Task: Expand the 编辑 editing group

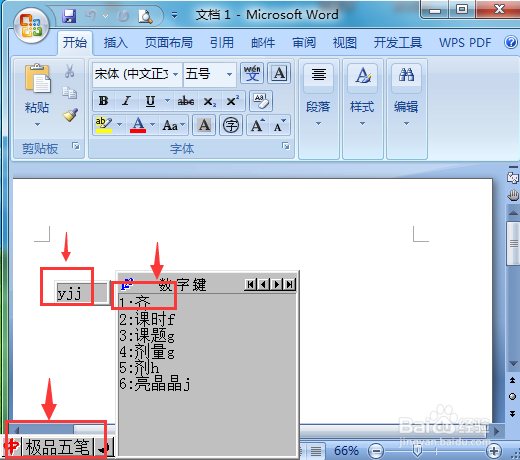Action: [406, 109]
